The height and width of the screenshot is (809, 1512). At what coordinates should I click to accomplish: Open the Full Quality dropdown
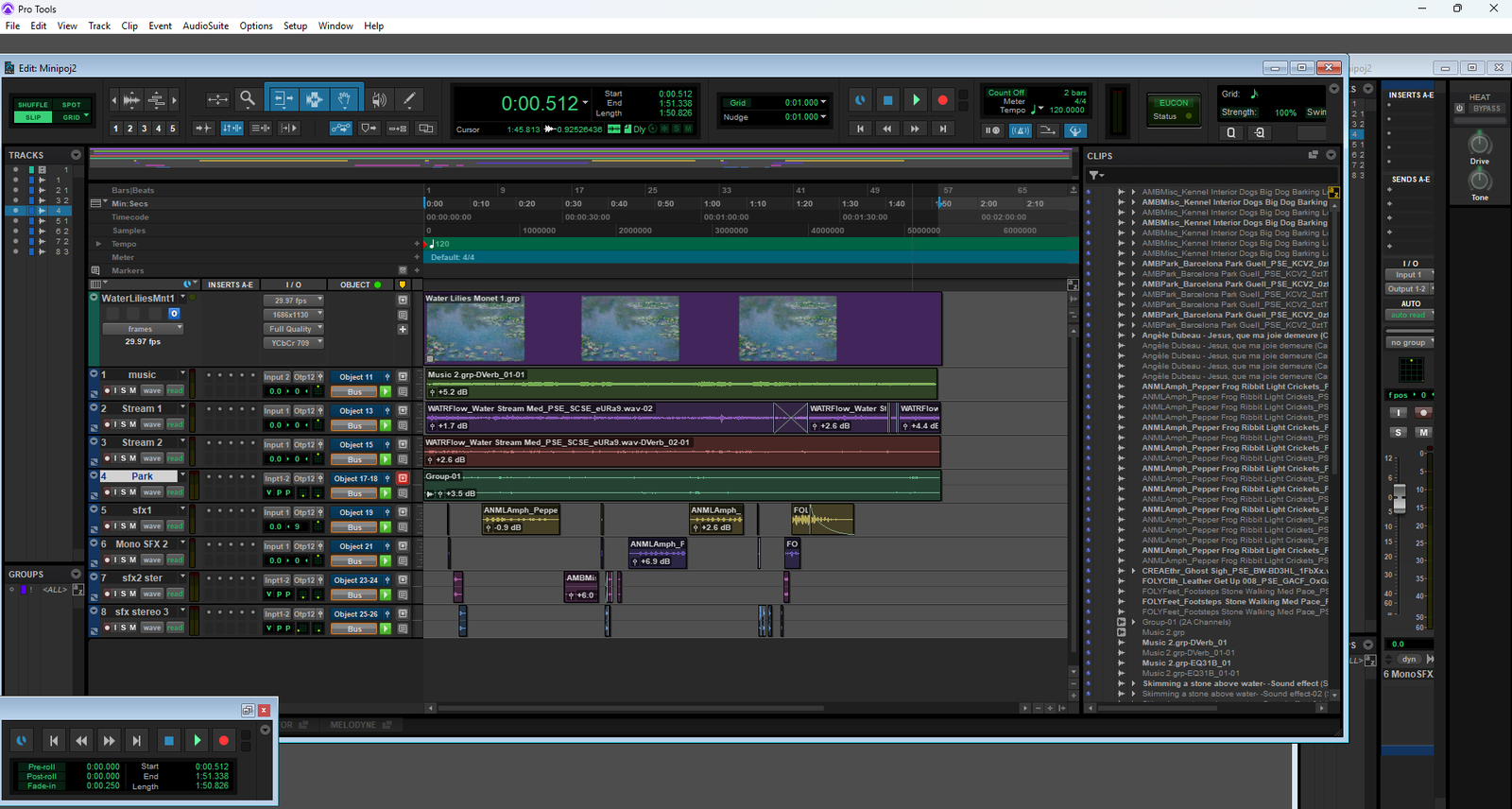(293, 329)
